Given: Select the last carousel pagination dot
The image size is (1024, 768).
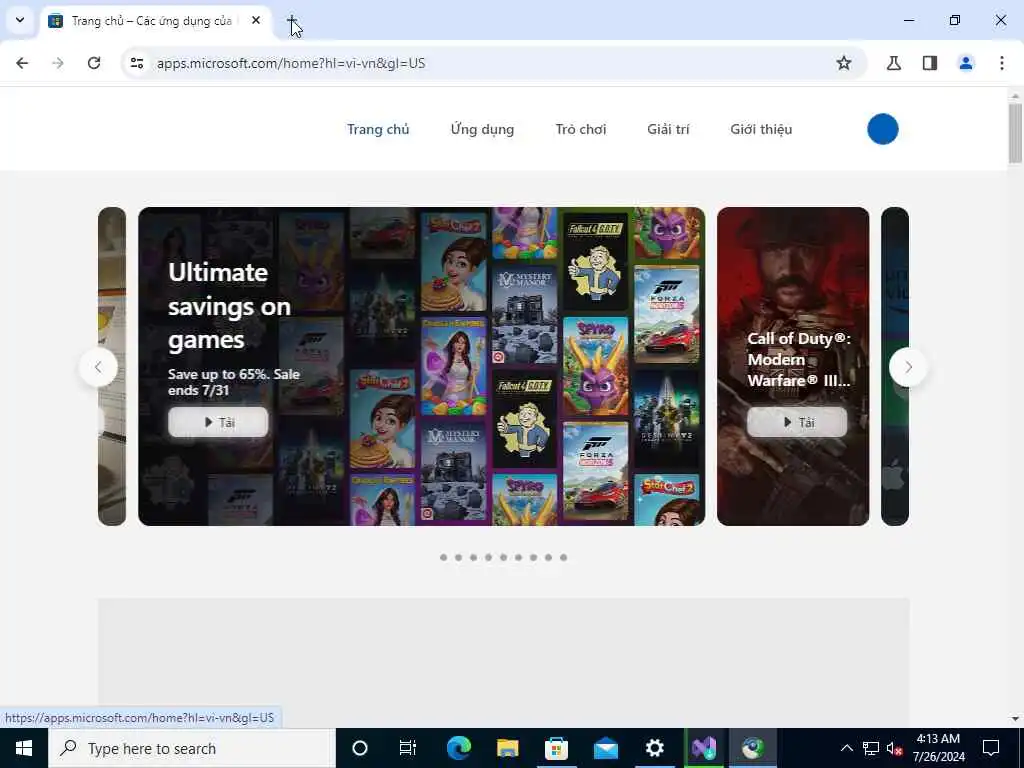Looking at the screenshot, I should click(x=564, y=557).
